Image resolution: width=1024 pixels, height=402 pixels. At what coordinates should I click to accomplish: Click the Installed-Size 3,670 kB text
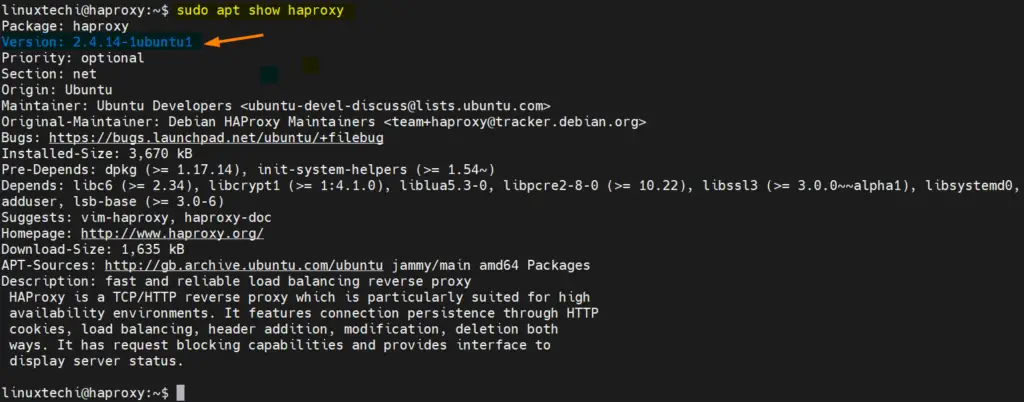click(x=97, y=154)
